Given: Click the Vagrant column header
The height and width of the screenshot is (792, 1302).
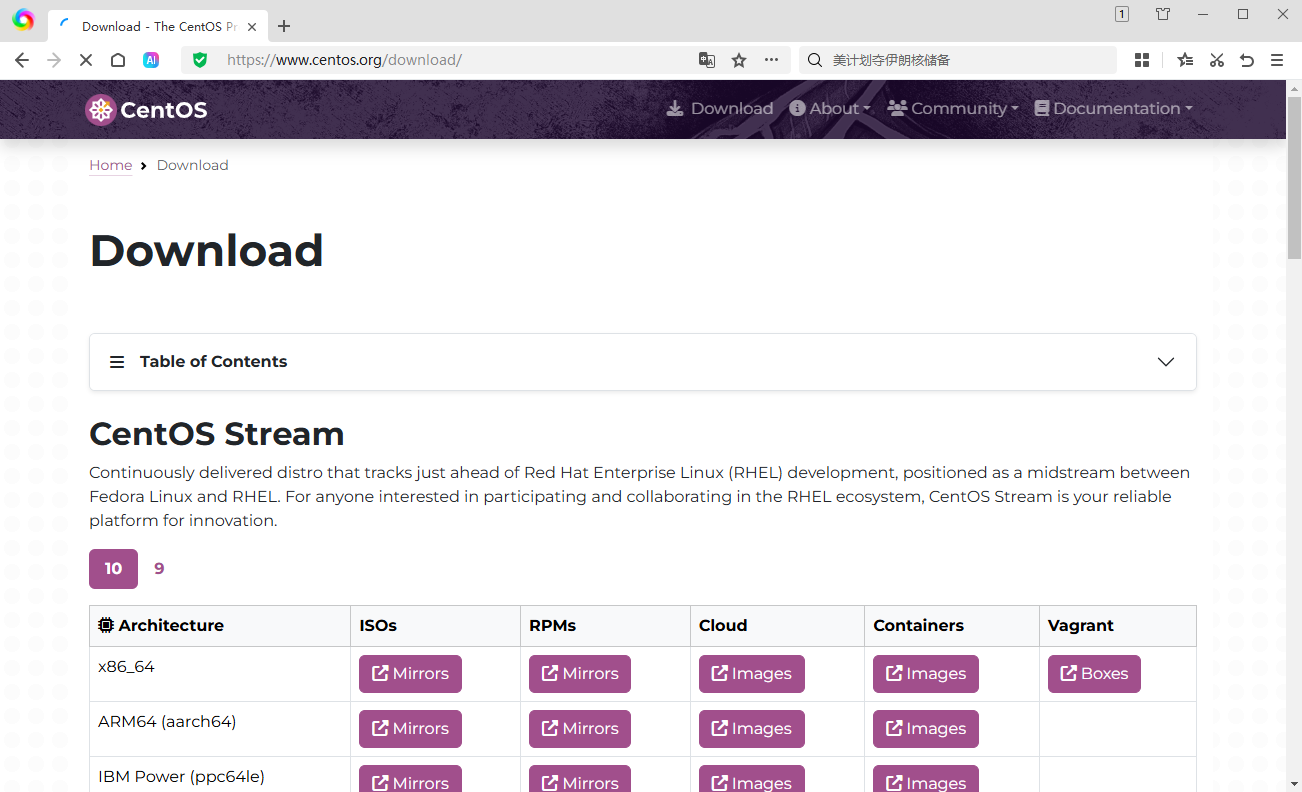Looking at the screenshot, I should pos(1118,626).
